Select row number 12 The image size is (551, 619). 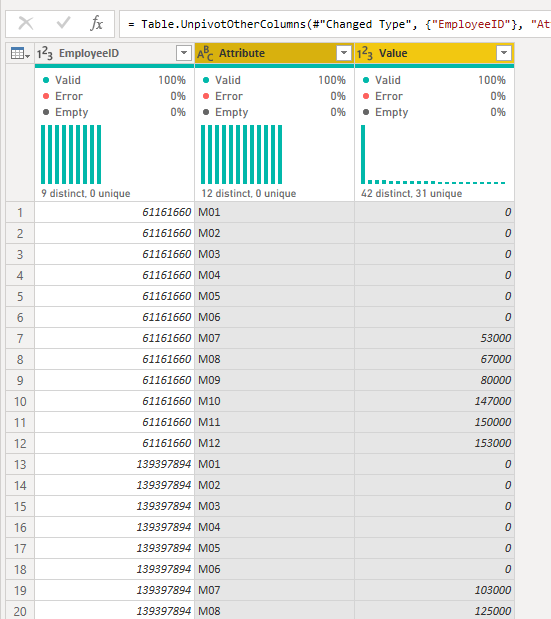point(20,443)
